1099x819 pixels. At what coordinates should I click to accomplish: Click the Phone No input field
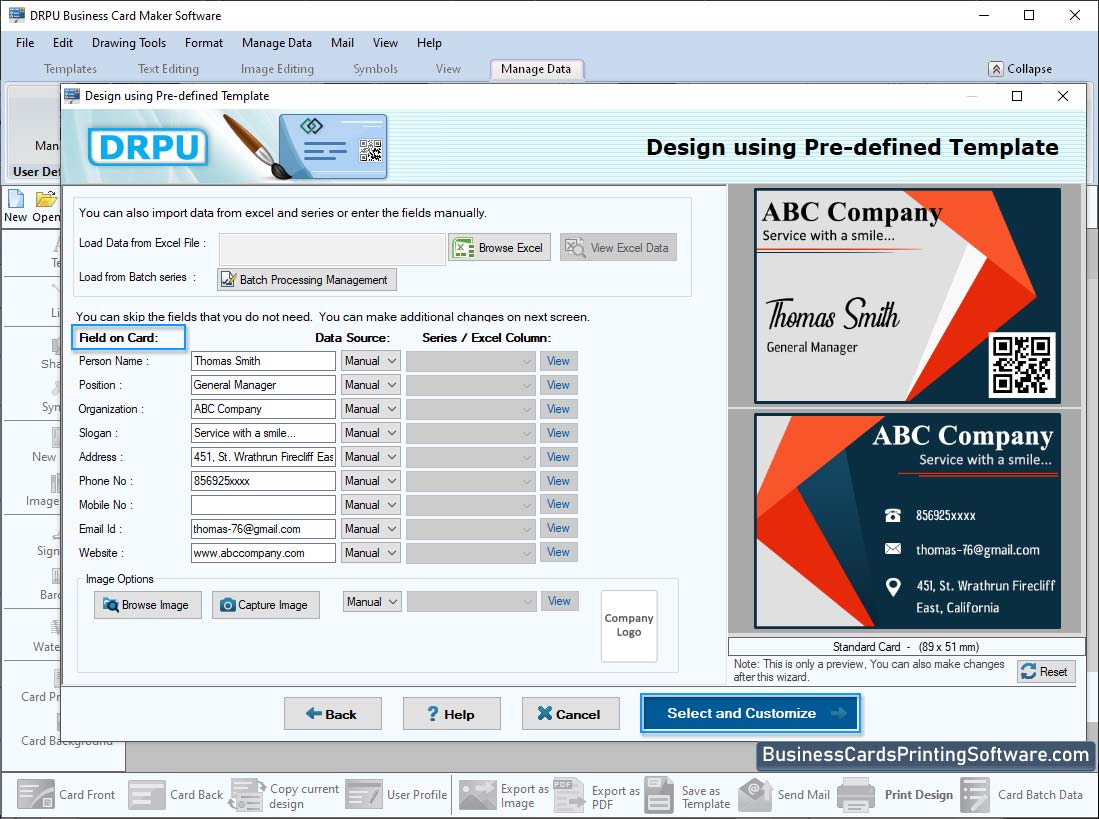point(263,481)
